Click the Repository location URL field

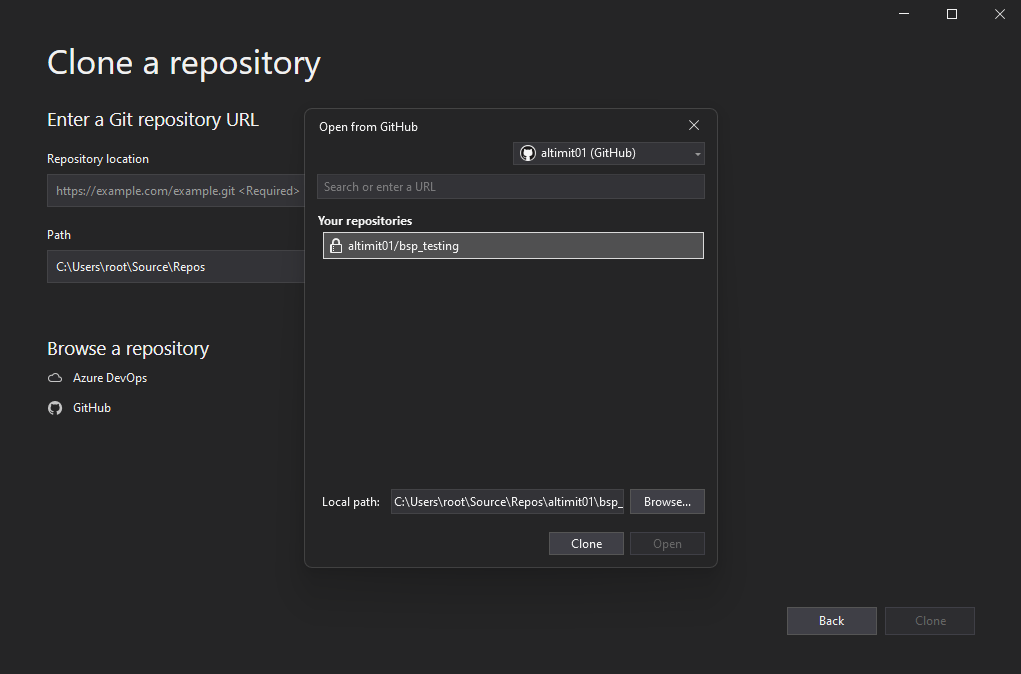[176, 191]
